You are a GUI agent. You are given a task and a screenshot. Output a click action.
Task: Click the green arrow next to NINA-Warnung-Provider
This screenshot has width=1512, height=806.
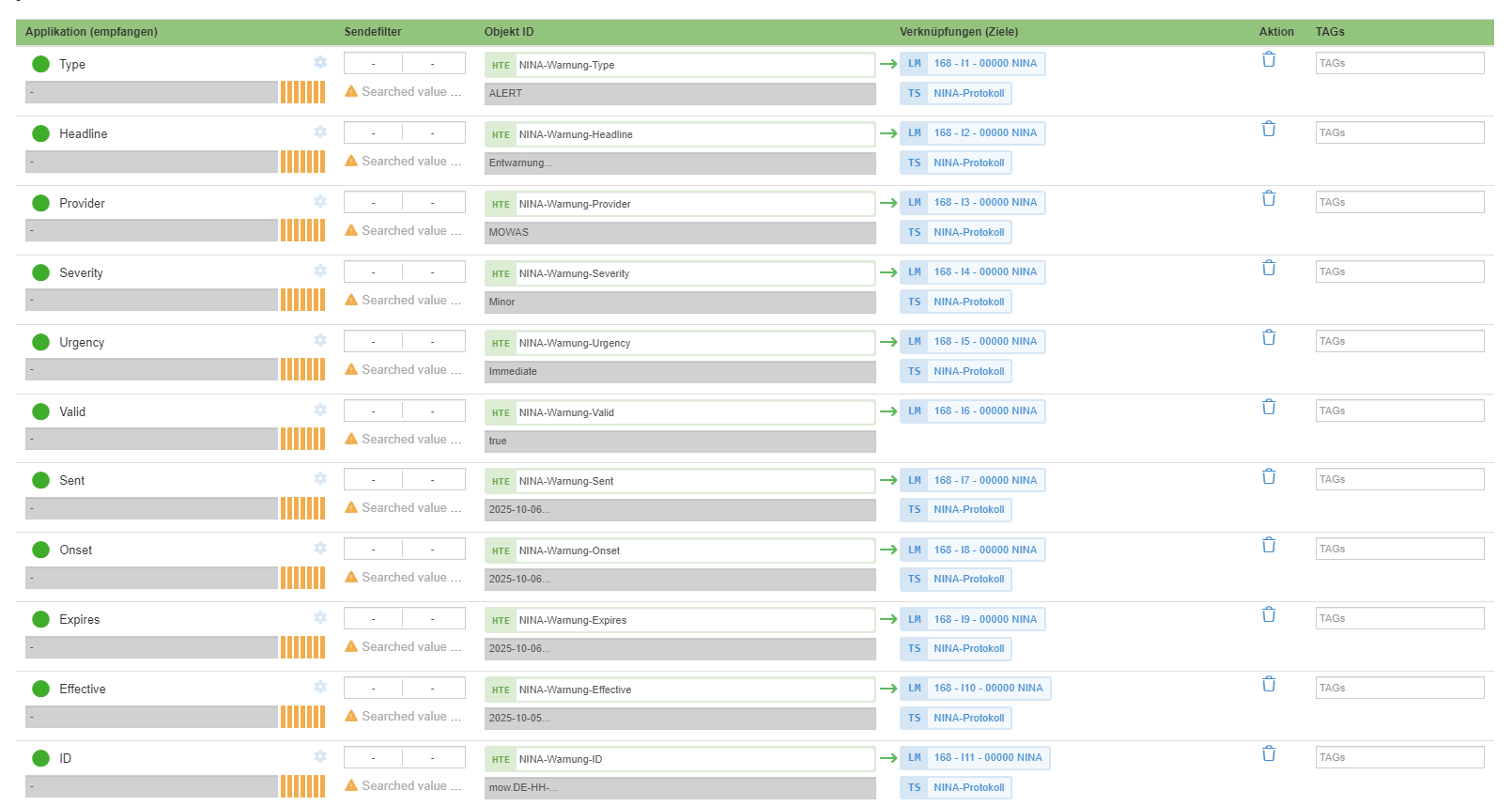tap(888, 203)
